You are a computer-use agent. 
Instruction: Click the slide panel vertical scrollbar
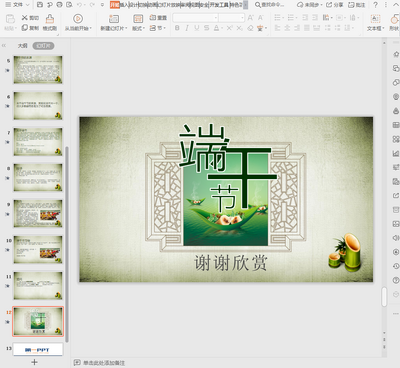(x=67, y=244)
